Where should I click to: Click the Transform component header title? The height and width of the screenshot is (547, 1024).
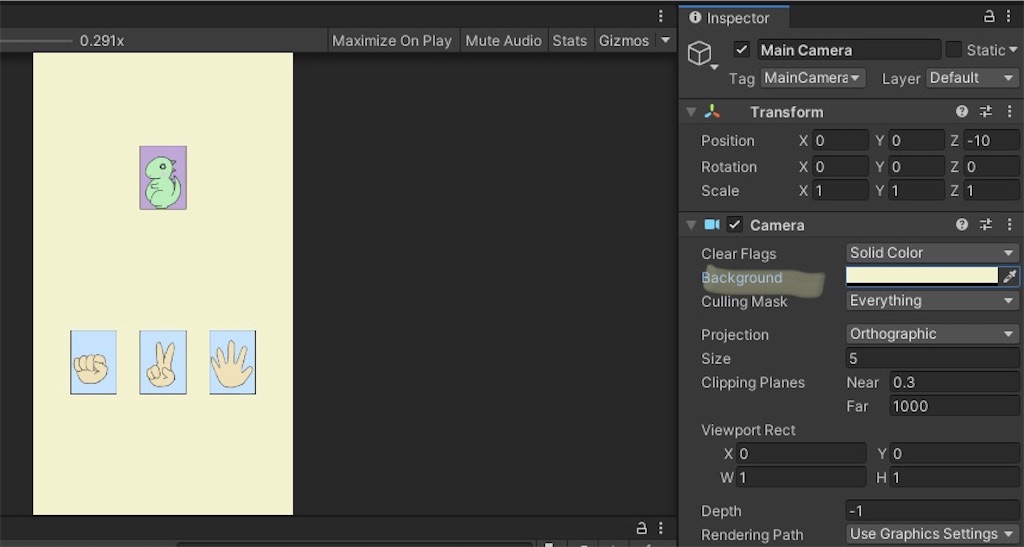pos(786,112)
